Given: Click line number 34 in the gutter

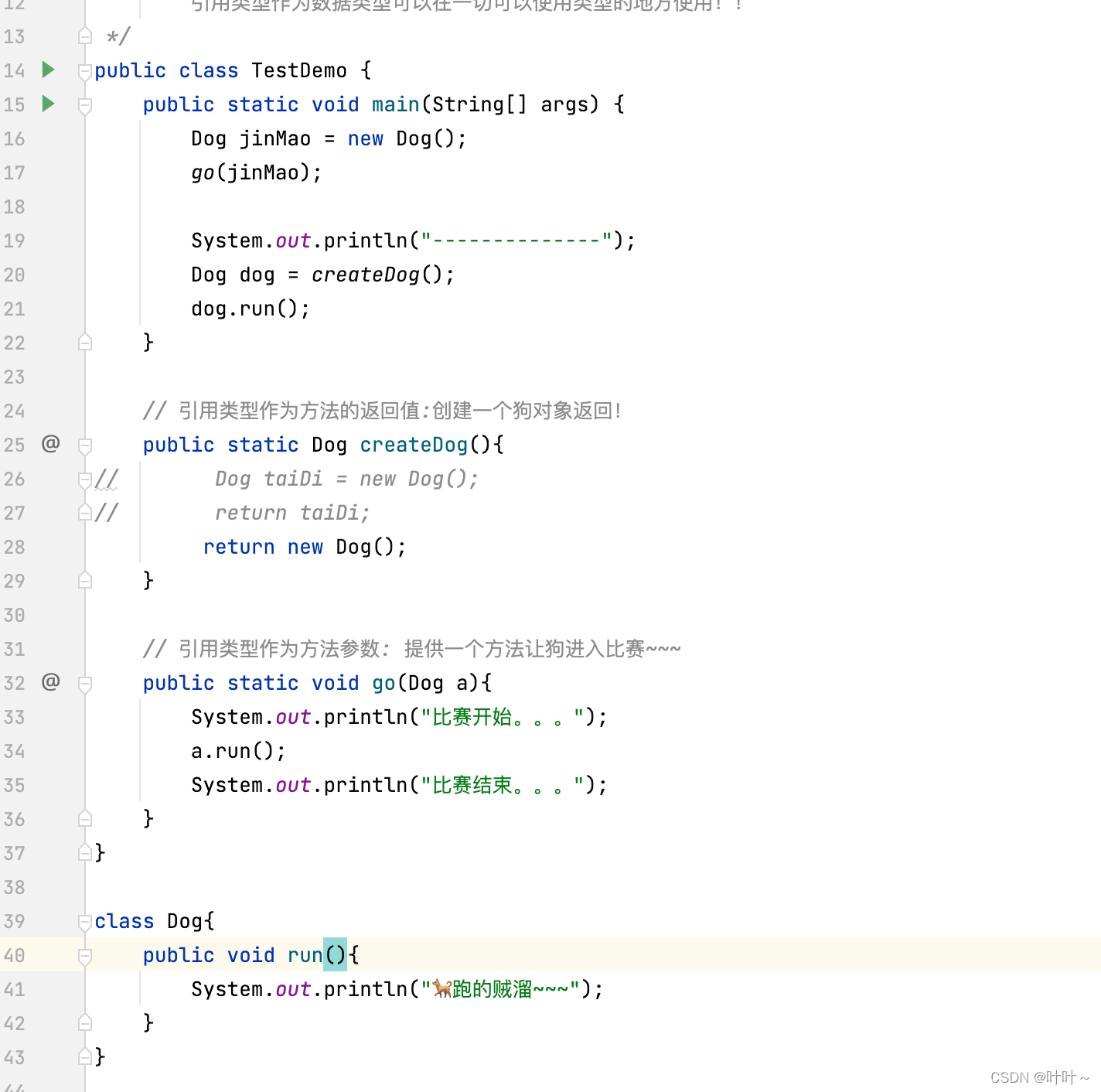Looking at the screenshot, I should point(14,751).
